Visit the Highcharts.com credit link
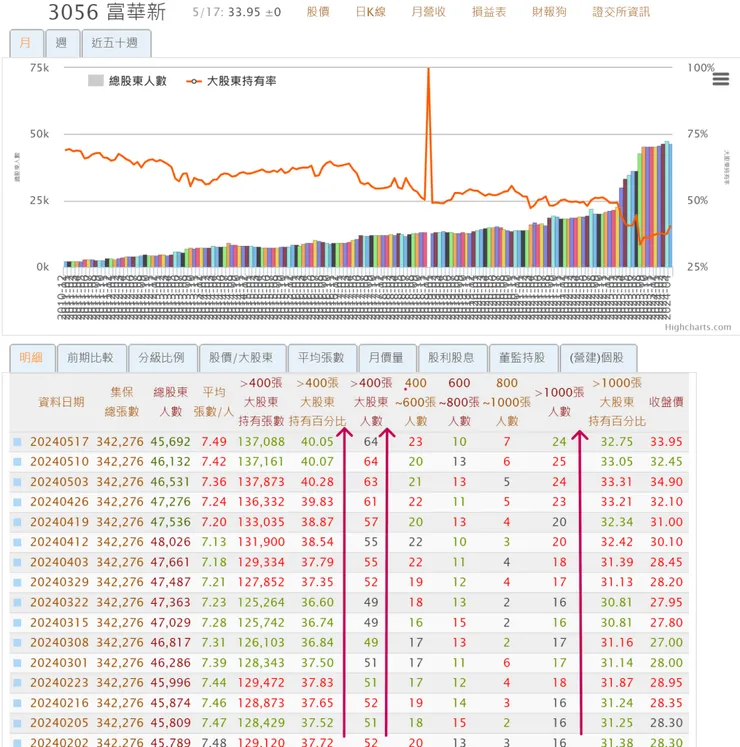Image resolution: width=740 pixels, height=747 pixels. [x=698, y=327]
